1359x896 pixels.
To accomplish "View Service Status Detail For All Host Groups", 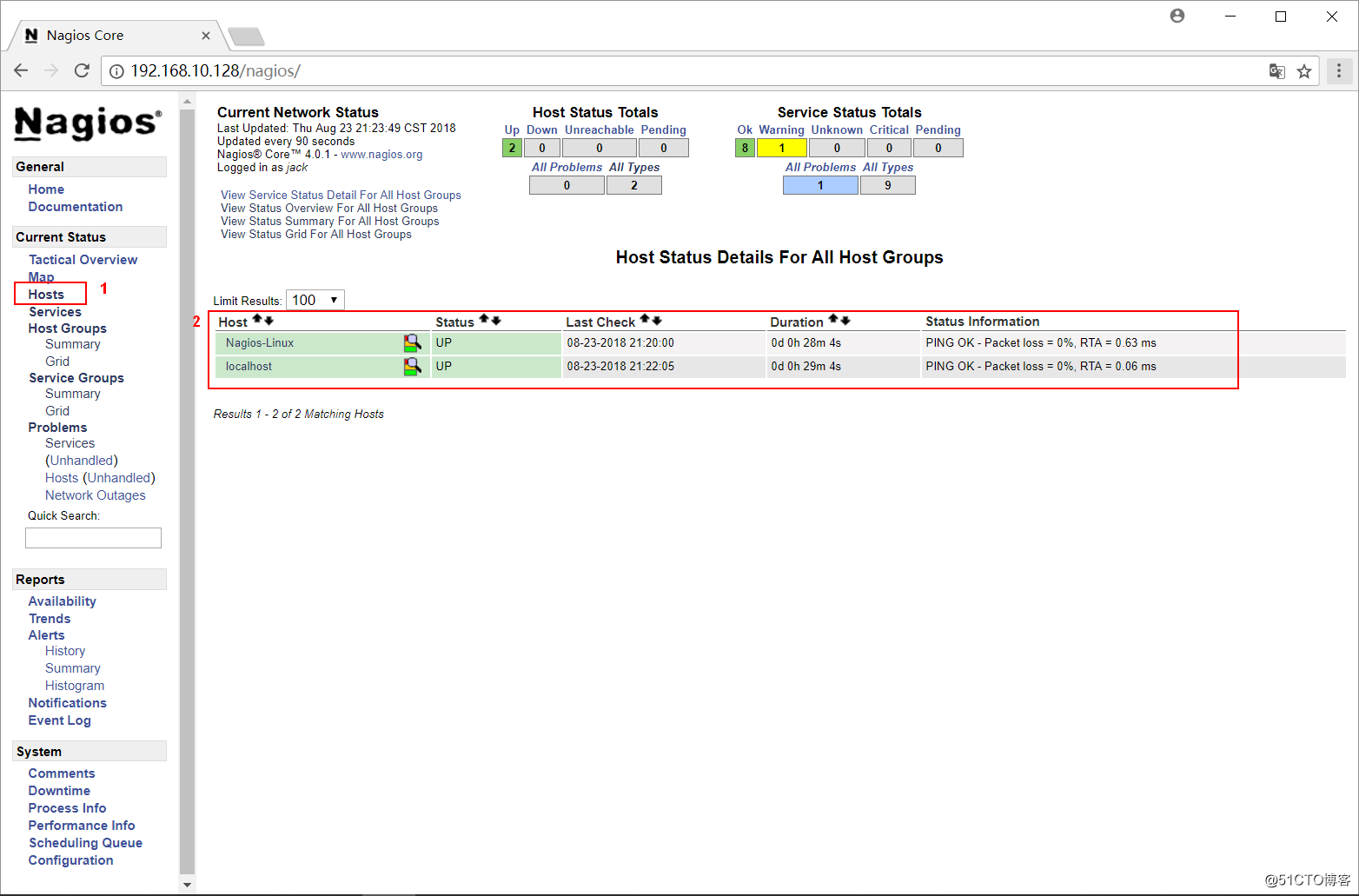I will (x=341, y=196).
